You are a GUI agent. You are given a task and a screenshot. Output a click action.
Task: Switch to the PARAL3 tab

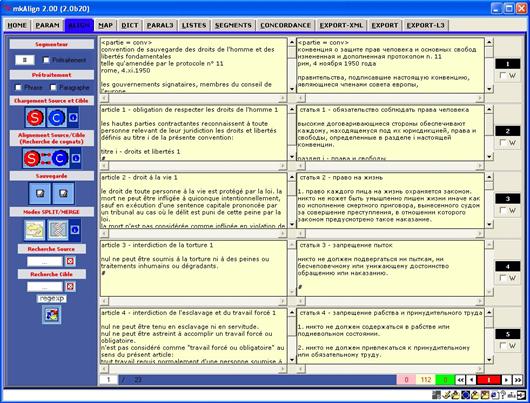pyautogui.click(x=160, y=25)
